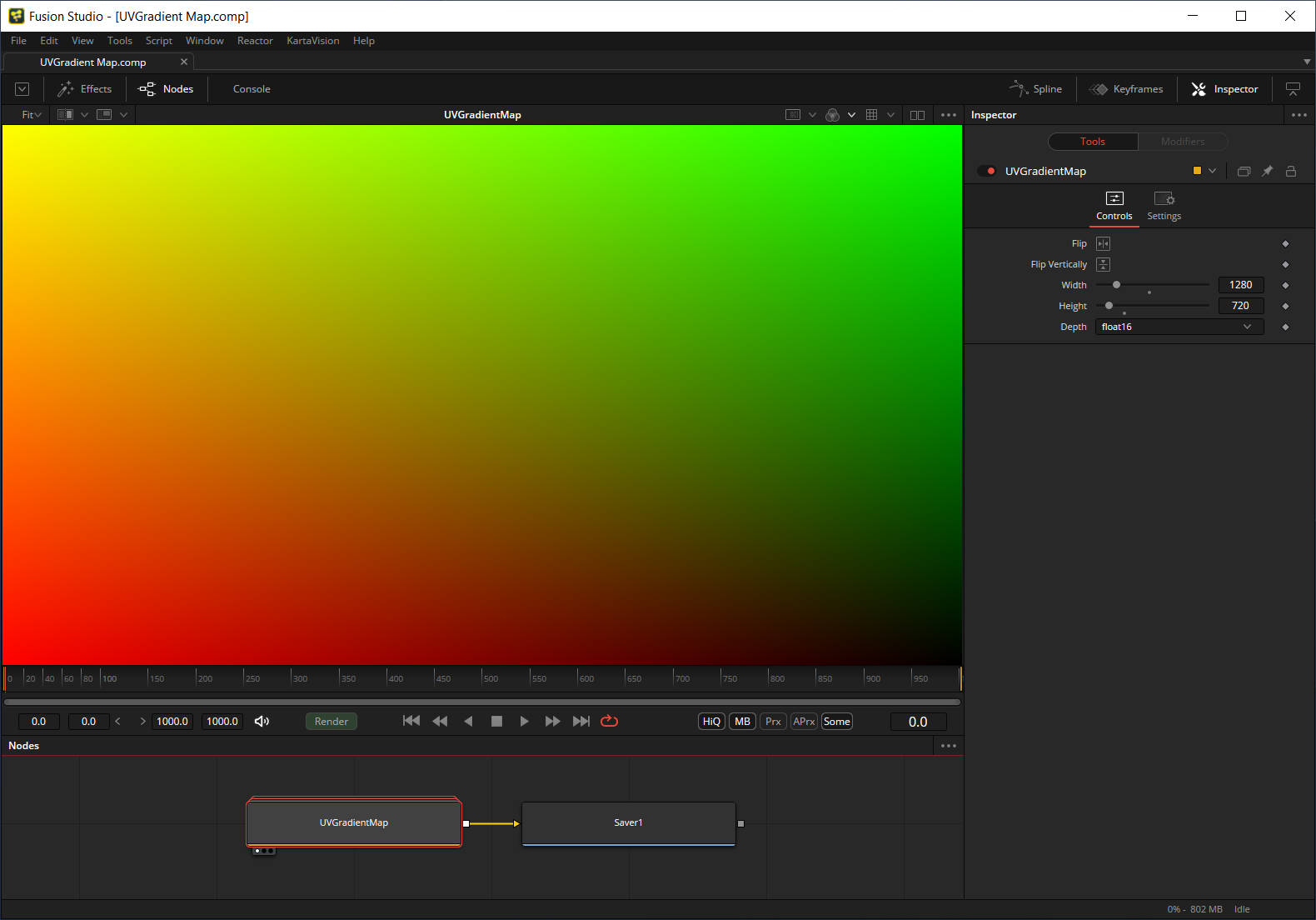Image resolution: width=1316 pixels, height=920 pixels.
Task: Open the top-left layout presets dropdown
Action: (22, 89)
